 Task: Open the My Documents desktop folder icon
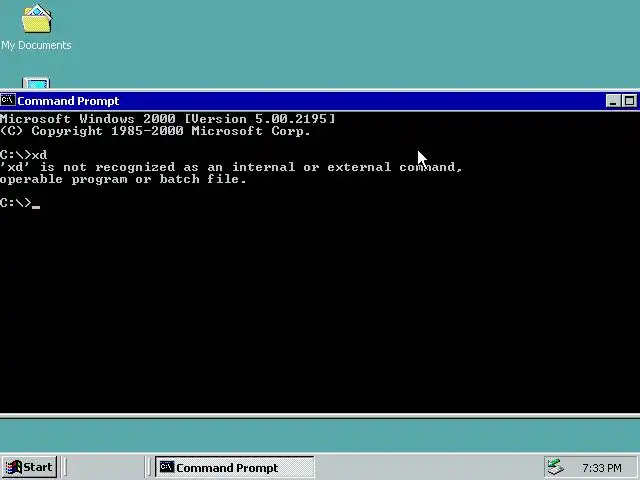click(x=37, y=19)
